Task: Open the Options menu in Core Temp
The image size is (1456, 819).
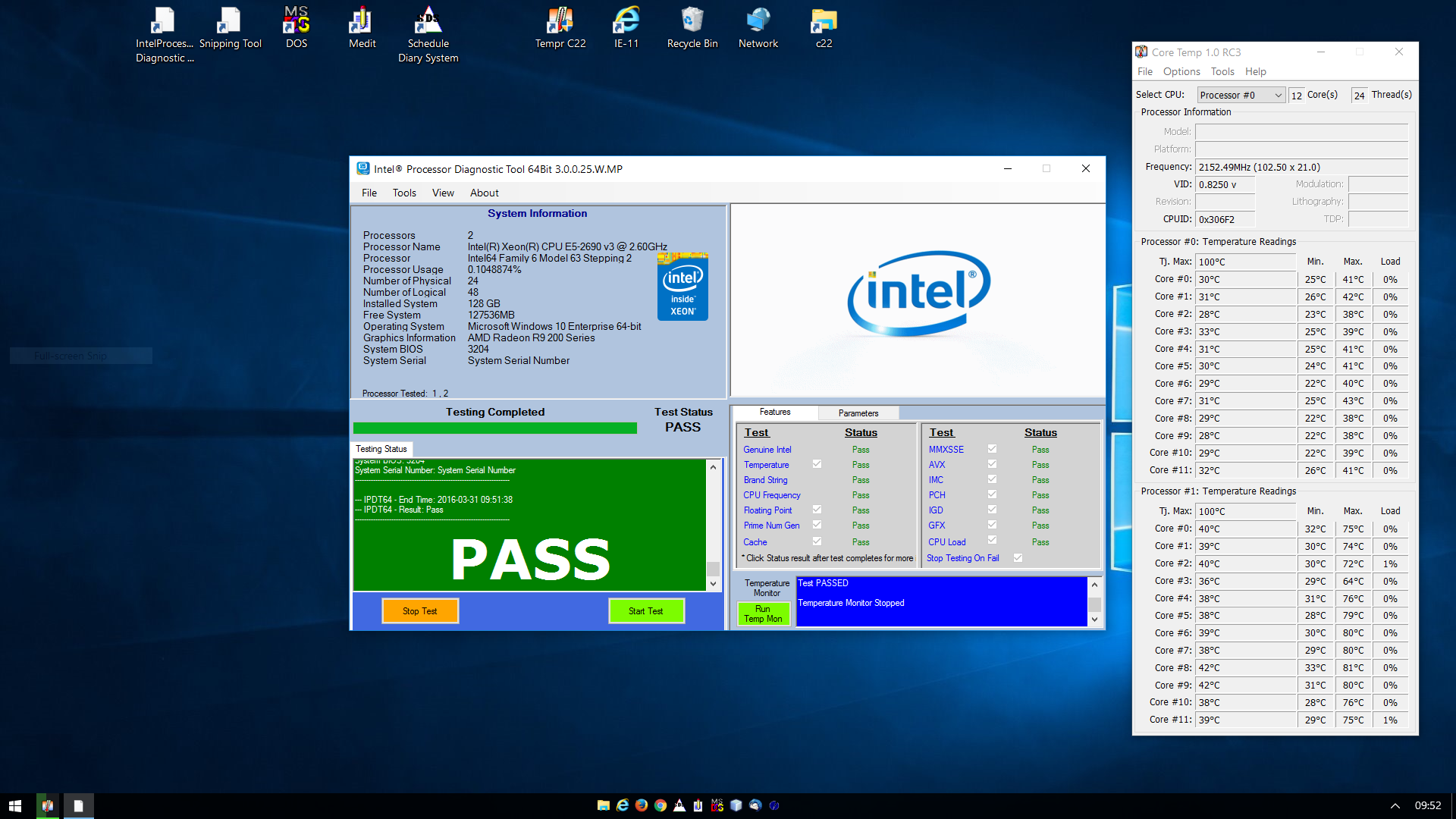Action: click(x=1181, y=71)
